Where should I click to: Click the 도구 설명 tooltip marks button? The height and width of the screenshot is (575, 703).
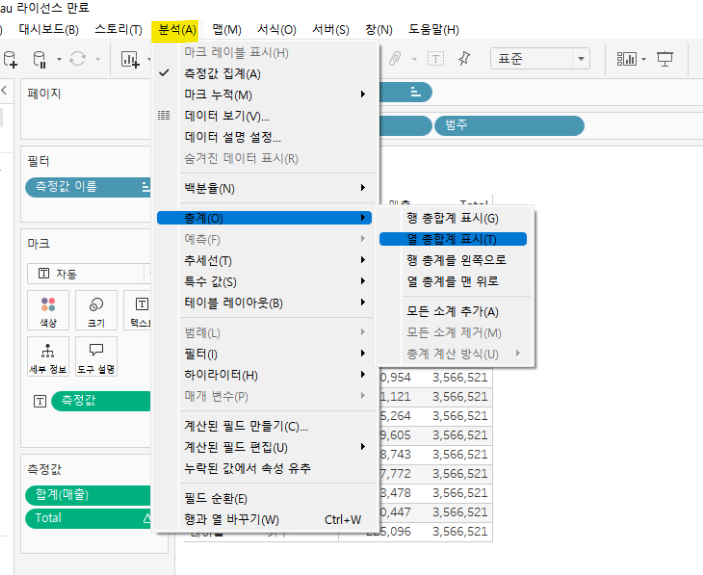tap(96, 357)
